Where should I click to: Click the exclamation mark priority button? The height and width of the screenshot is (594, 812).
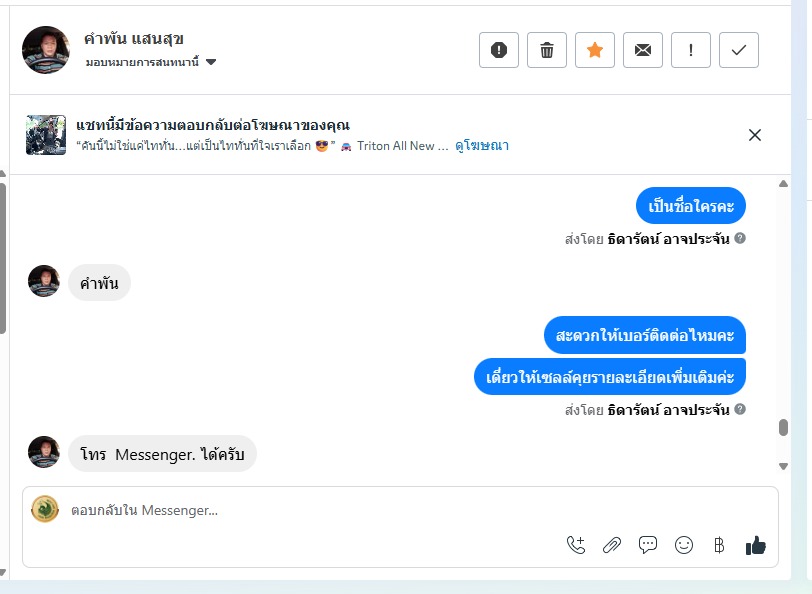click(691, 50)
